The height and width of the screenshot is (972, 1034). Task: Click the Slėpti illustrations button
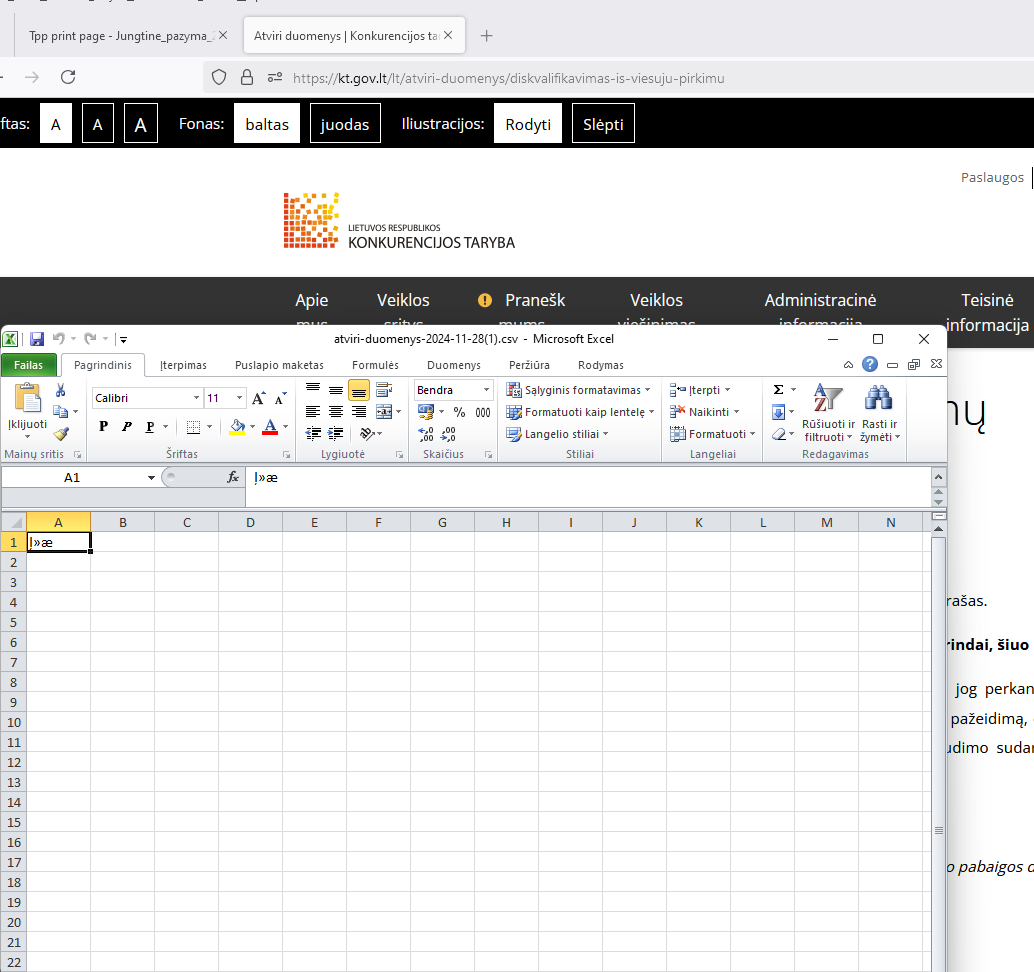tap(603, 125)
